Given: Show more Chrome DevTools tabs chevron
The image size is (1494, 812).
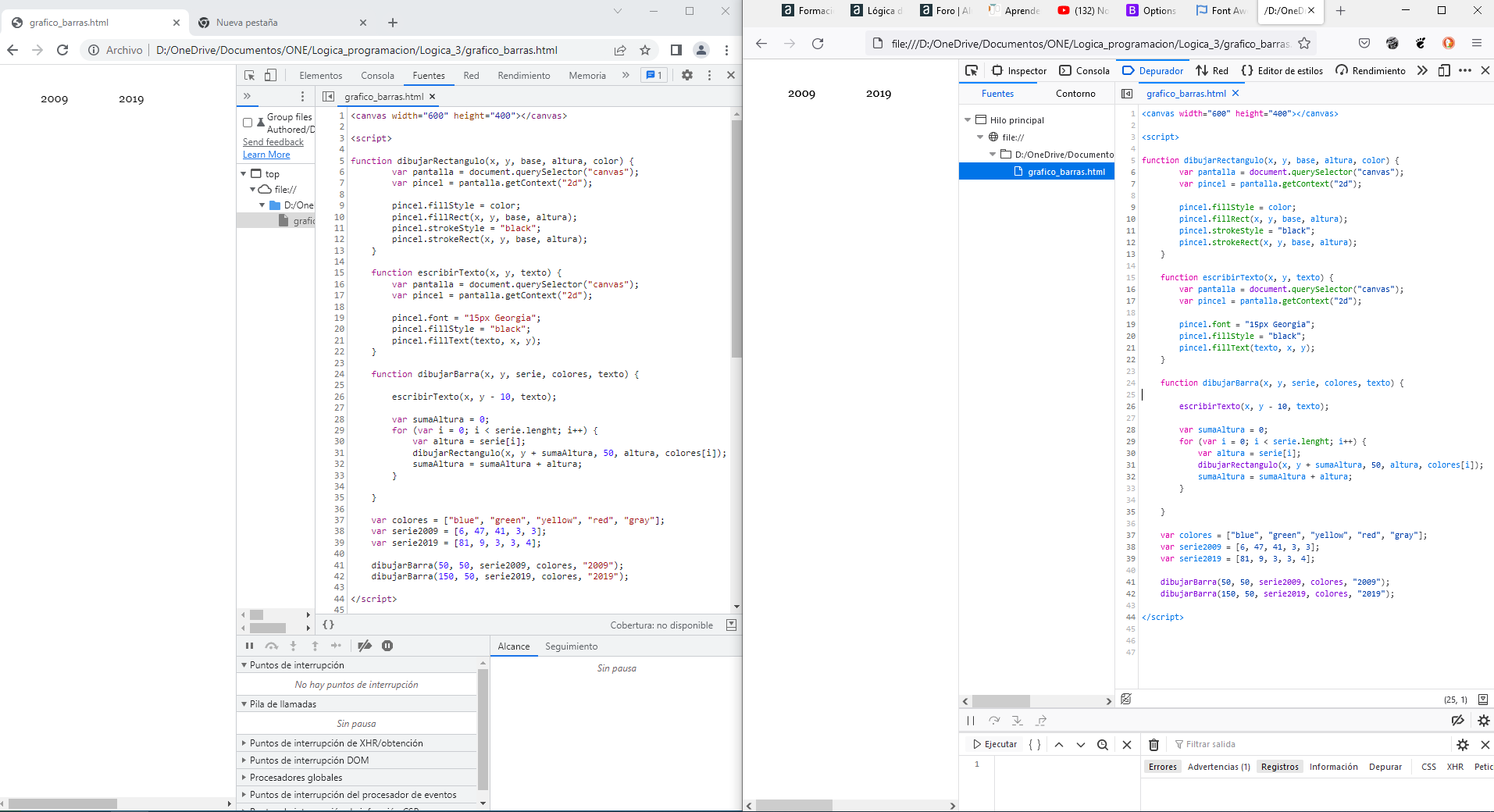Looking at the screenshot, I should [x=626, y=76].
